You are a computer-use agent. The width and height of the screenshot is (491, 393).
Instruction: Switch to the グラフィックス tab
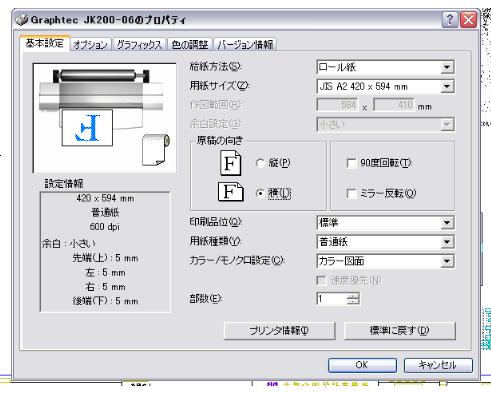click(x=139, y=44)
